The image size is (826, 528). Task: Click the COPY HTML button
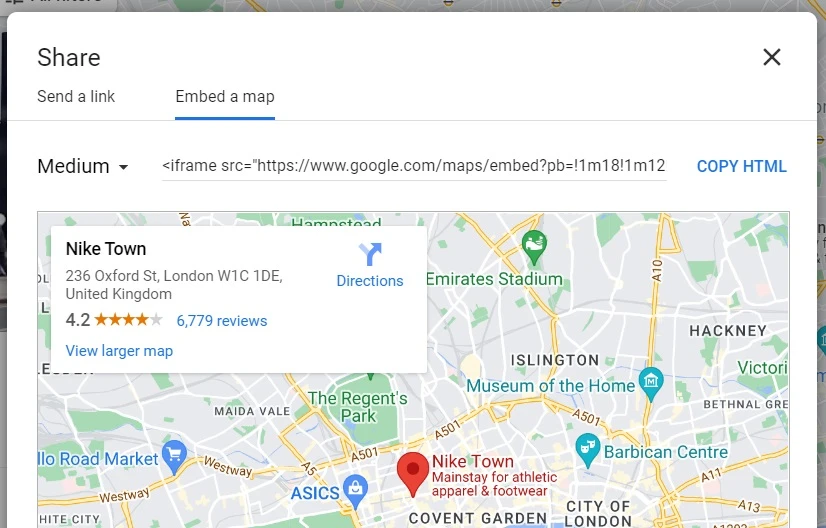pyautogui.click(x=742, y=167)
